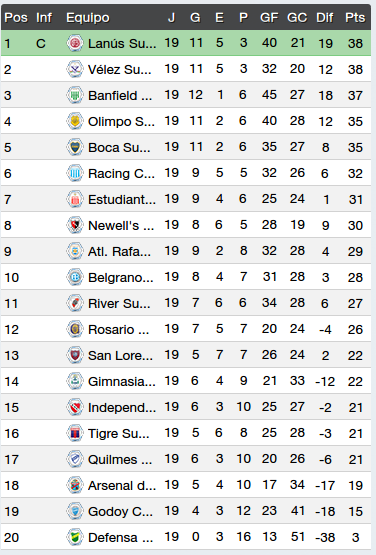Sort table by the GF column header
376x555 pixels.
tap(269, 17)
